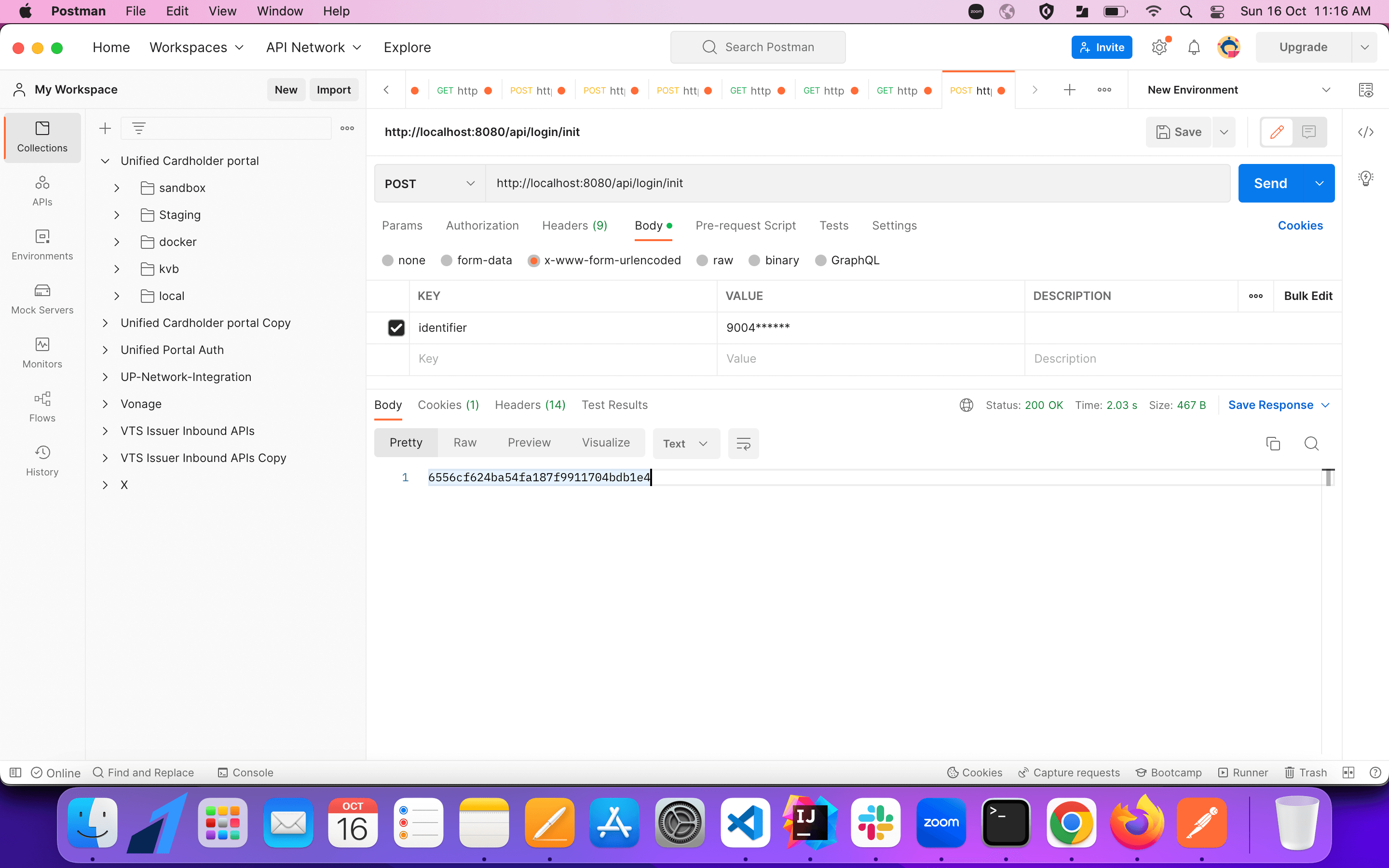Switch to the edit pencil mode
Viewport: 1389px width, 868px height.
pyautogui.click(x=1277, y=132)
